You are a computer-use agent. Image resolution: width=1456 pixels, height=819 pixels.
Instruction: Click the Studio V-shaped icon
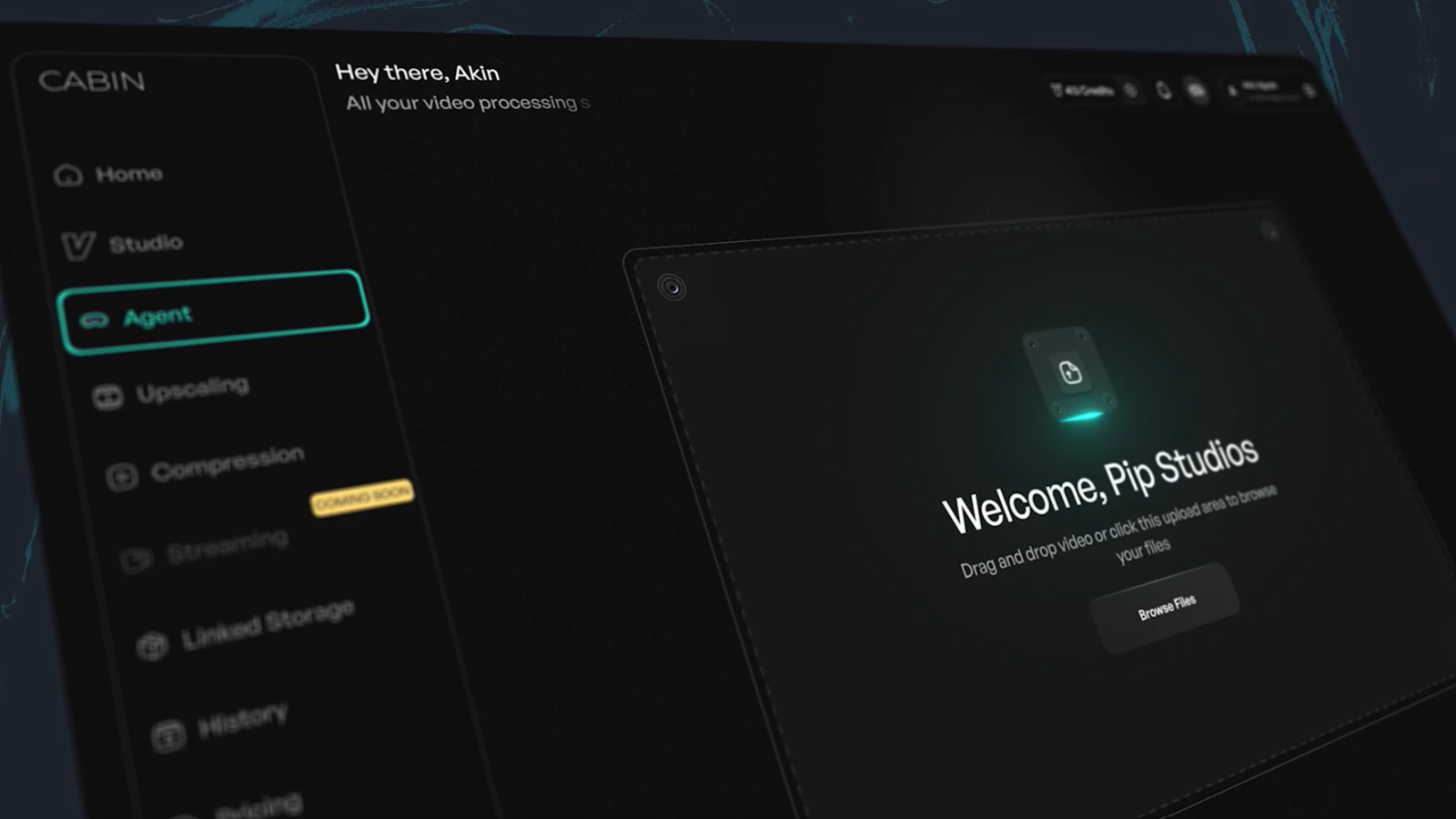(78, 246)
